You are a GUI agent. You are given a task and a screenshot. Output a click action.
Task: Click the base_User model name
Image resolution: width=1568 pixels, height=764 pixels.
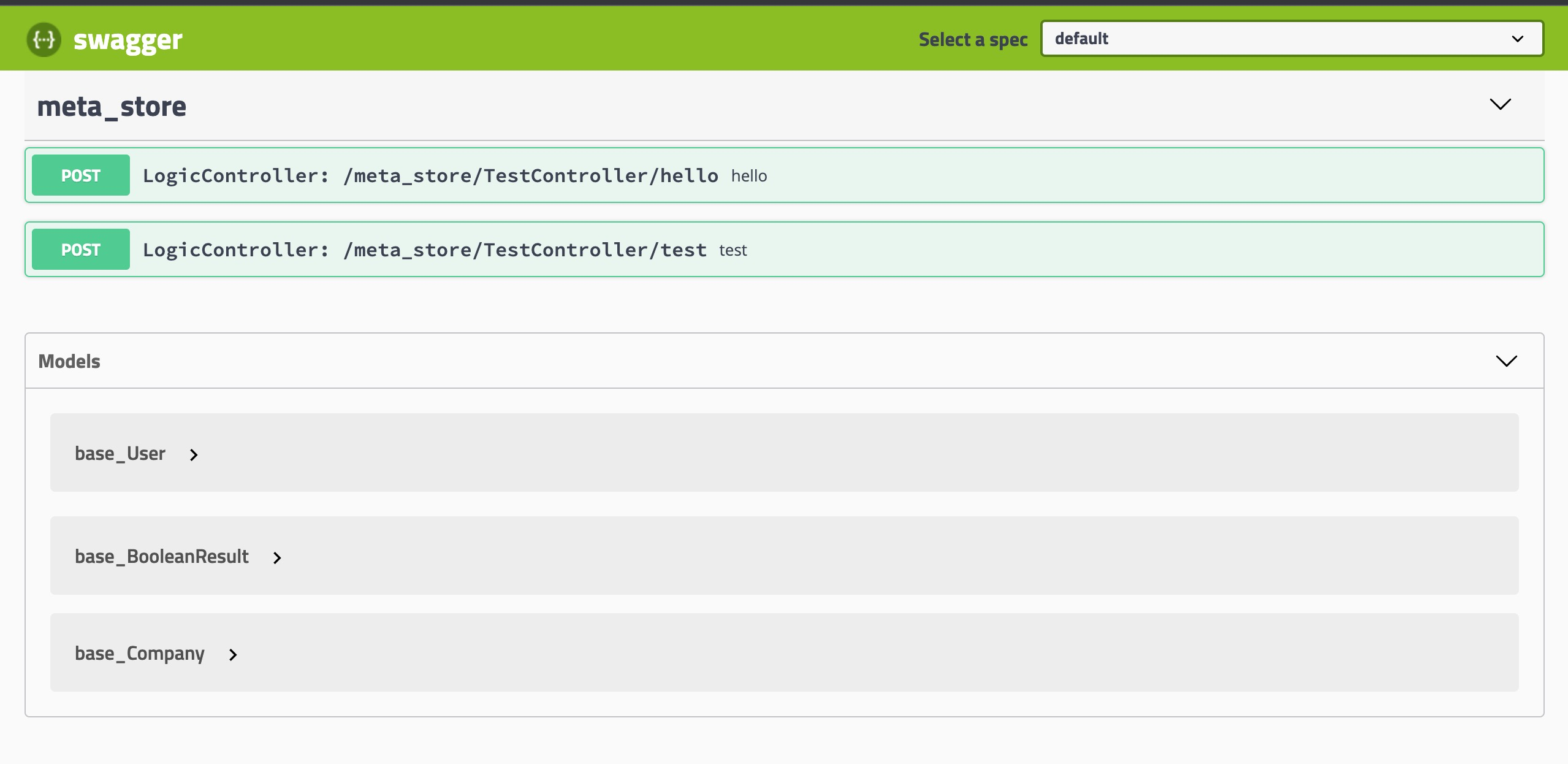tap(120, 453)
